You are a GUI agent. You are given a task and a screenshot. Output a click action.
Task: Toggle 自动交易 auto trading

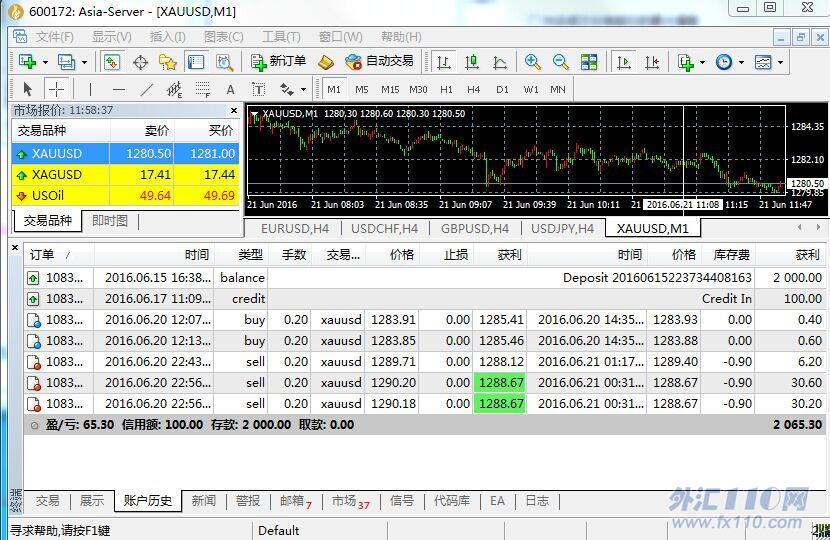pyautogui.click(x=379, y=62)
